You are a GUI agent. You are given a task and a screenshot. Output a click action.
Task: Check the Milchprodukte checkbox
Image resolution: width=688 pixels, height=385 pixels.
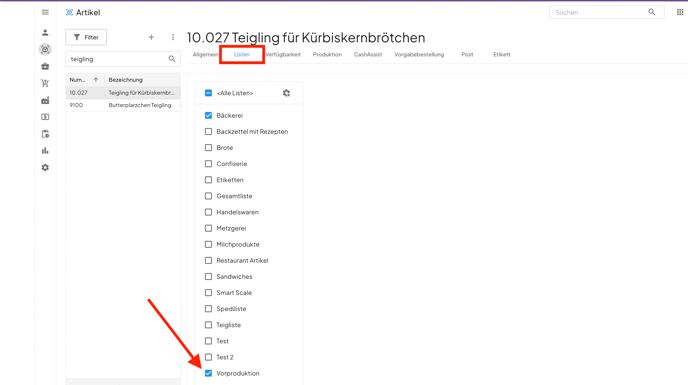click(x=208, y=245)
